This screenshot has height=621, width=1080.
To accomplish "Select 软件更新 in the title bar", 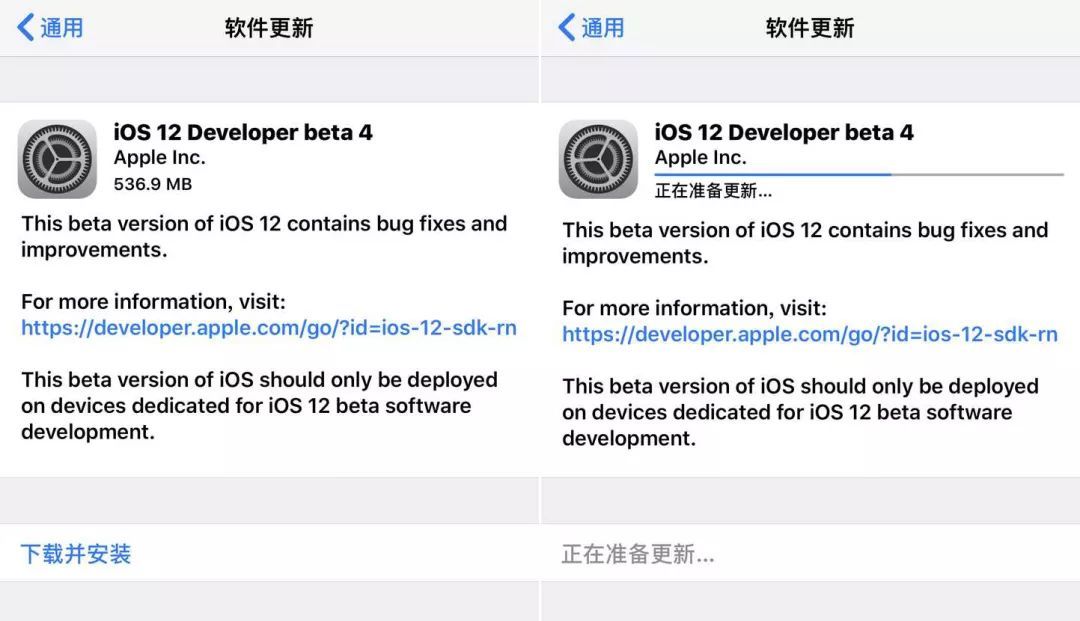I will point(268,28).
